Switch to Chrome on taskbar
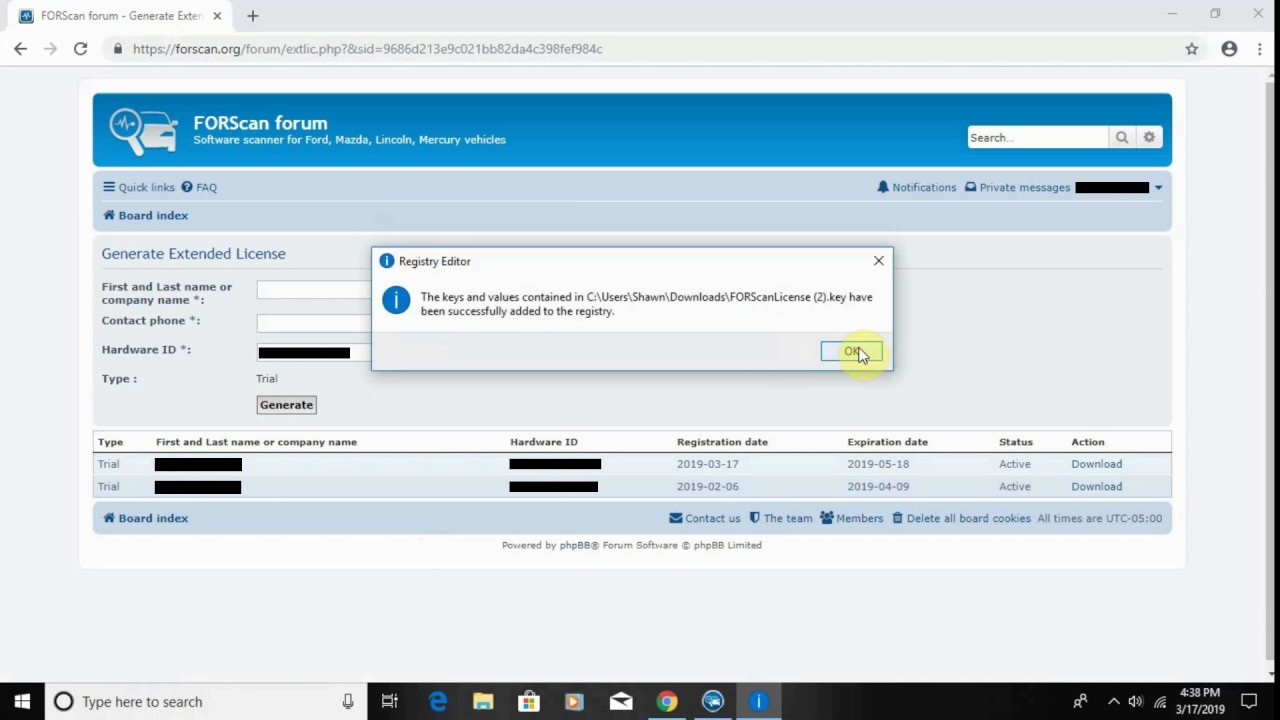The width and height of the screenshot is (1280, 720). (x=667, y=702)
